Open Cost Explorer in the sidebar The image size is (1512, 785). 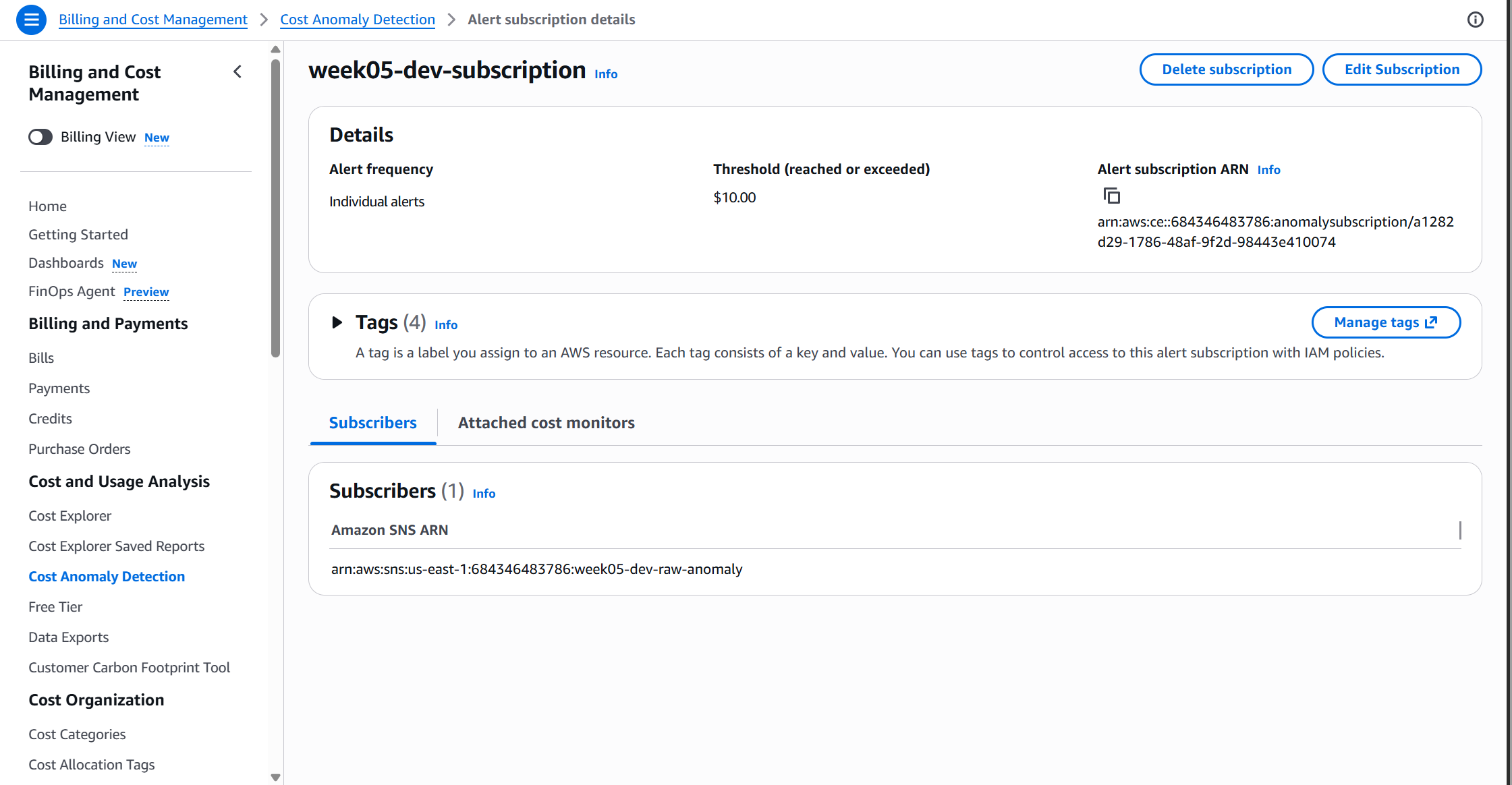pyautogui.click(x=70, y=516)
